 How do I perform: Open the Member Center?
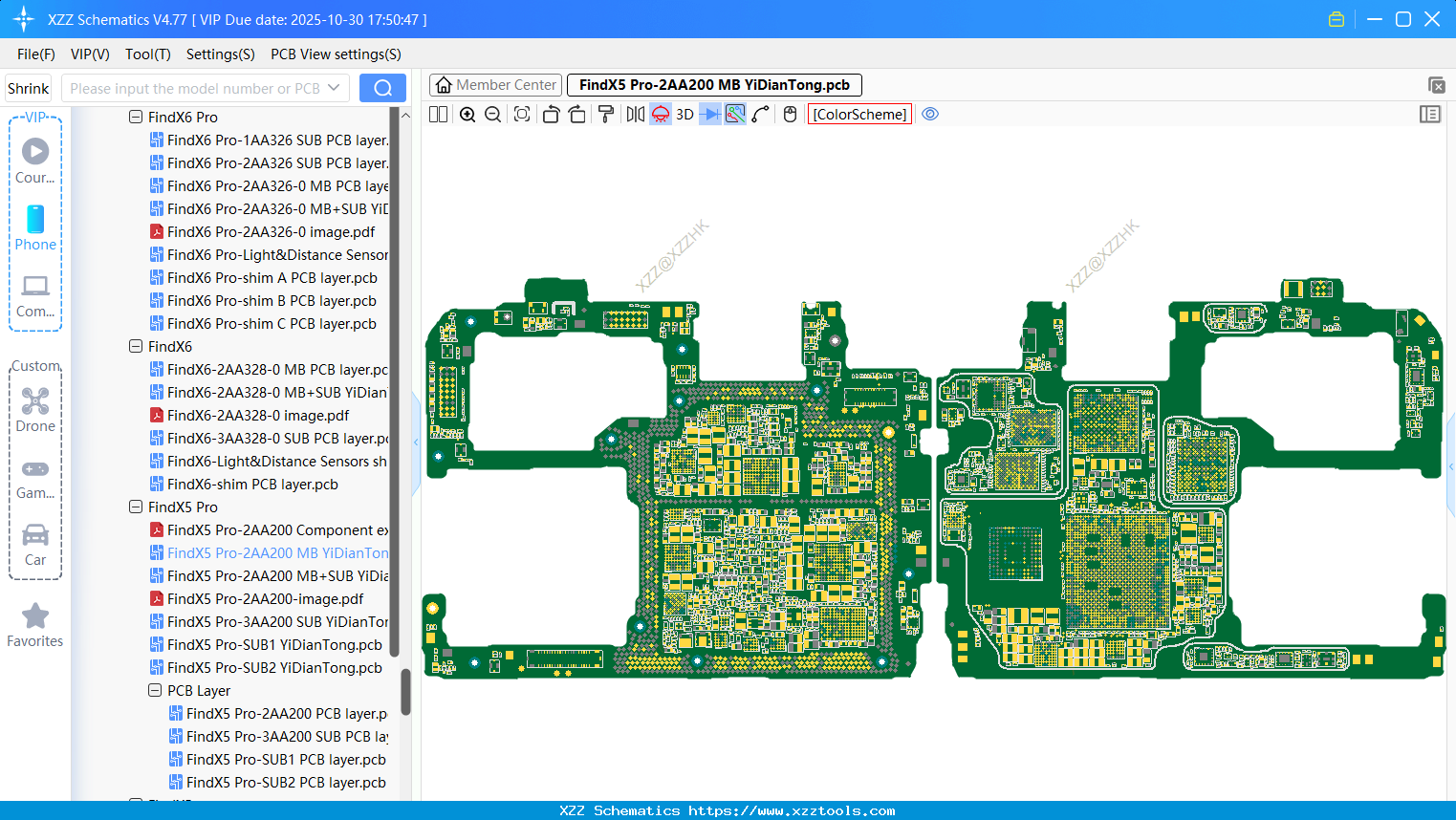pyautogui.click(x=495, y=84)
